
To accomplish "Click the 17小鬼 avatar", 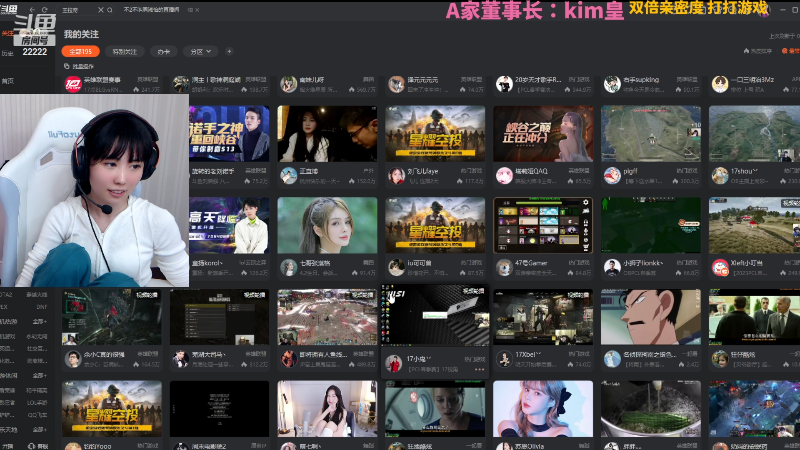I will click(x=393, y=364).
